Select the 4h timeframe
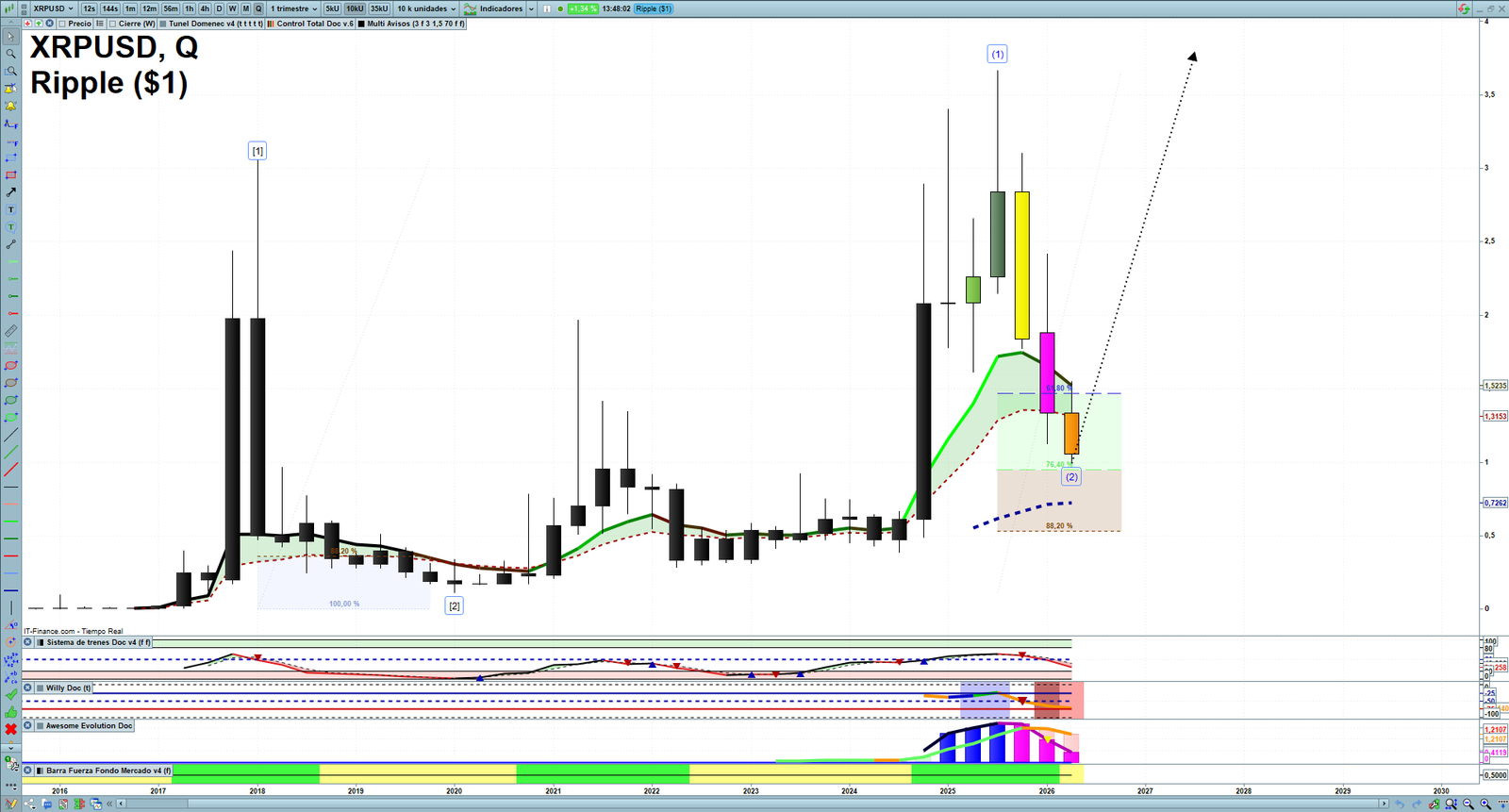Viewport: 1509px width, 812px height. pos(205,8)
